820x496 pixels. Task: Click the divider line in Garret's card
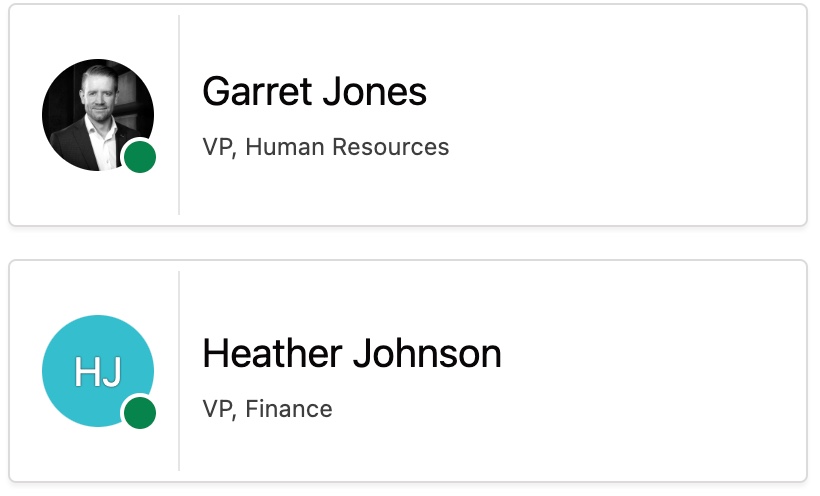(x=179, y=115)
